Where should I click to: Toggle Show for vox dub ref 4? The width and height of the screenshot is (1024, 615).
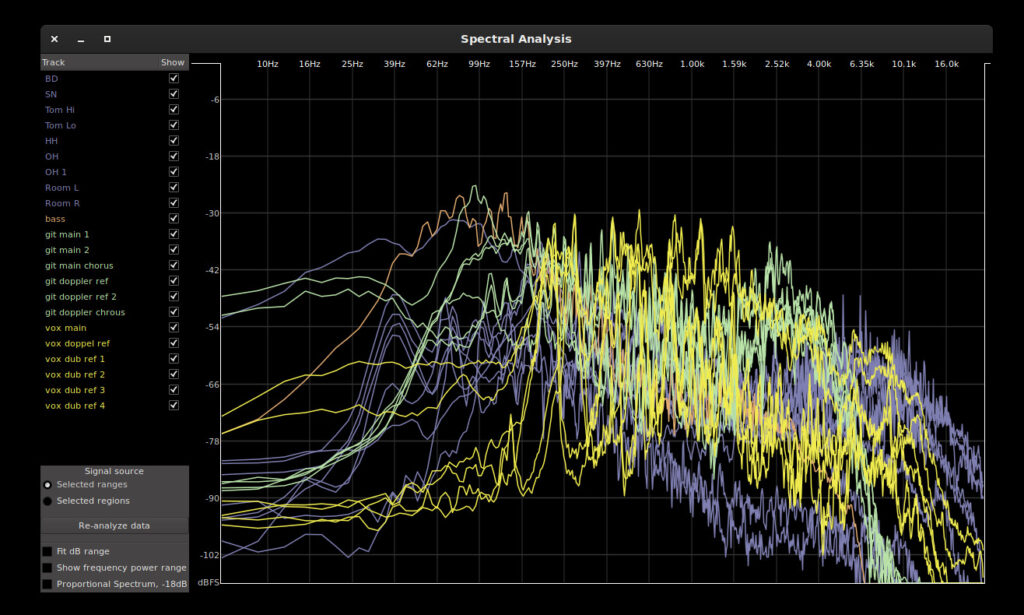click(x=174, y=405)
